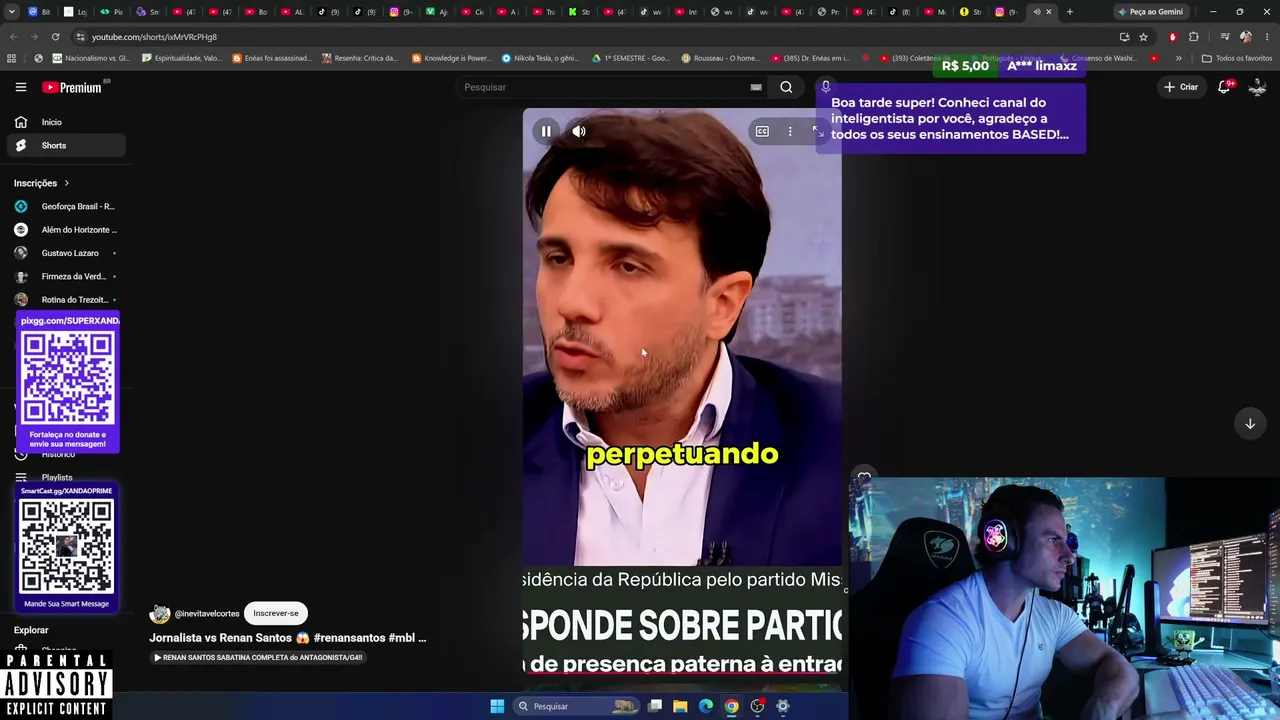Image resolution: width=1280 pixels, height=720 pixels.
Task: Mute the Shorts video volume
Action: click(579, 131)
